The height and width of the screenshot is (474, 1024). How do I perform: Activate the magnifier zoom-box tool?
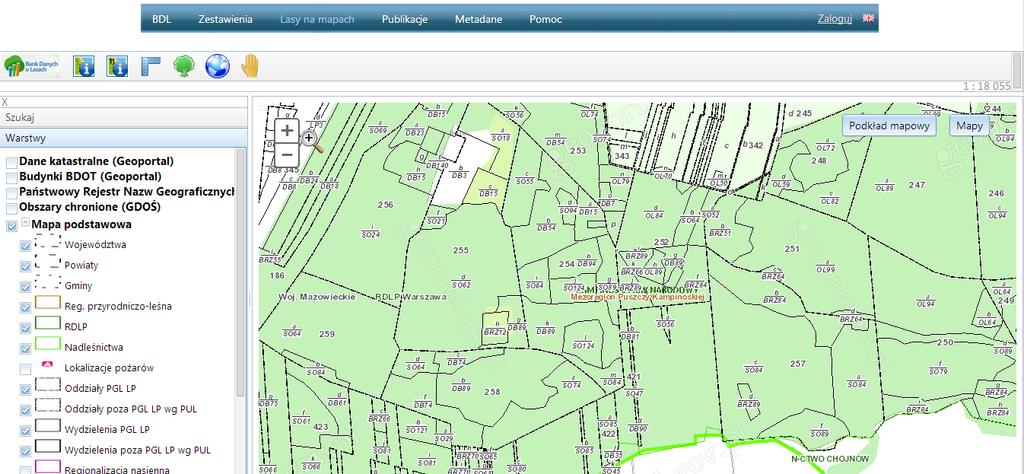311,140
